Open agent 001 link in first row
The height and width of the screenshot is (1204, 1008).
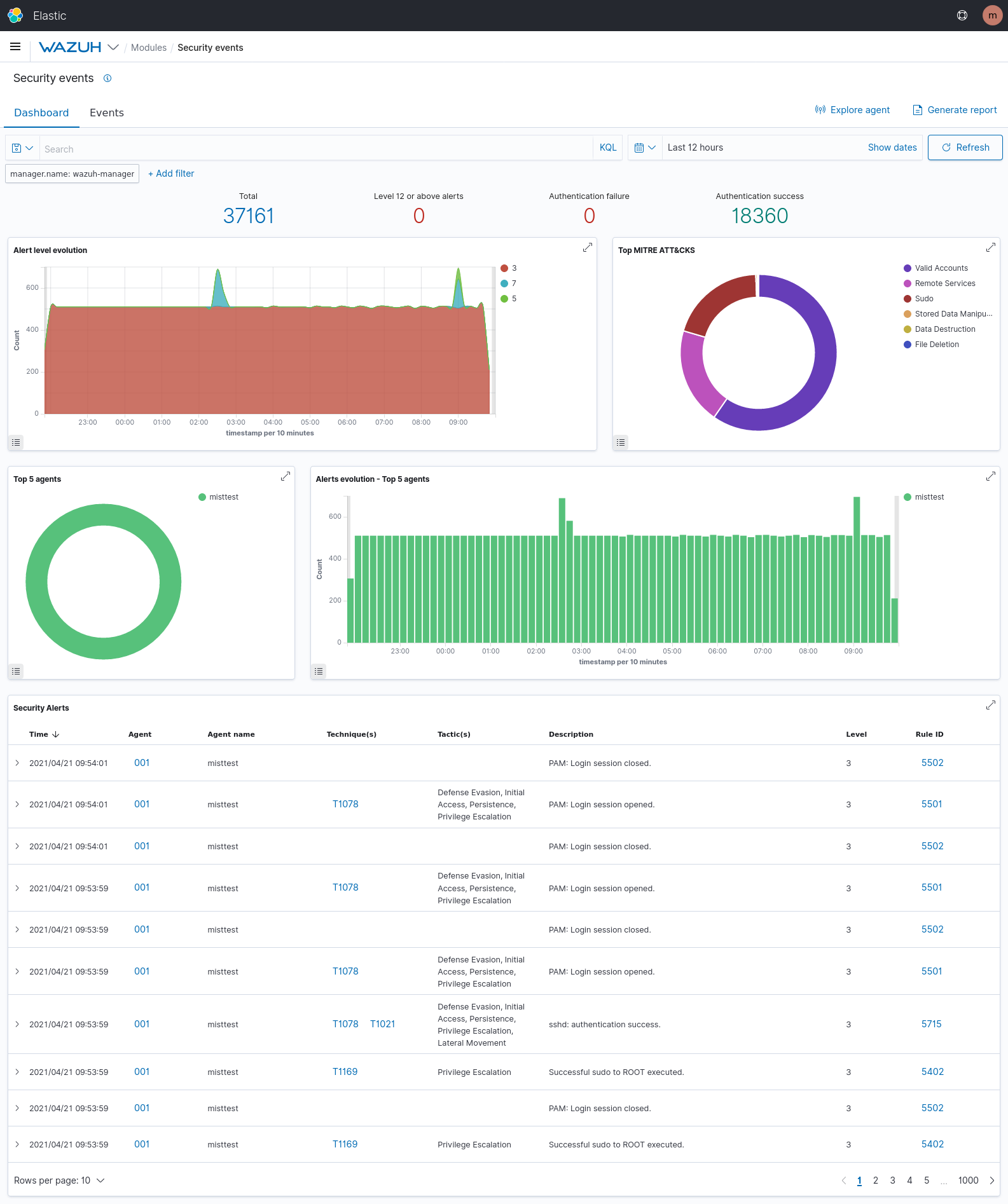tap(142, 763)
